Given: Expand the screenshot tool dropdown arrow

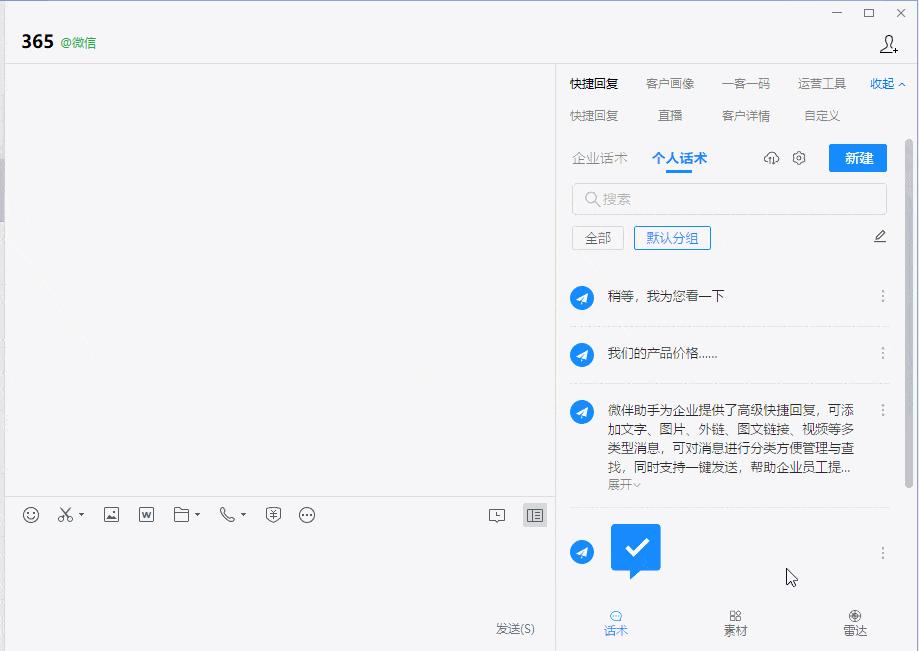Looking at the screenshot, I should tap(81, 515).
